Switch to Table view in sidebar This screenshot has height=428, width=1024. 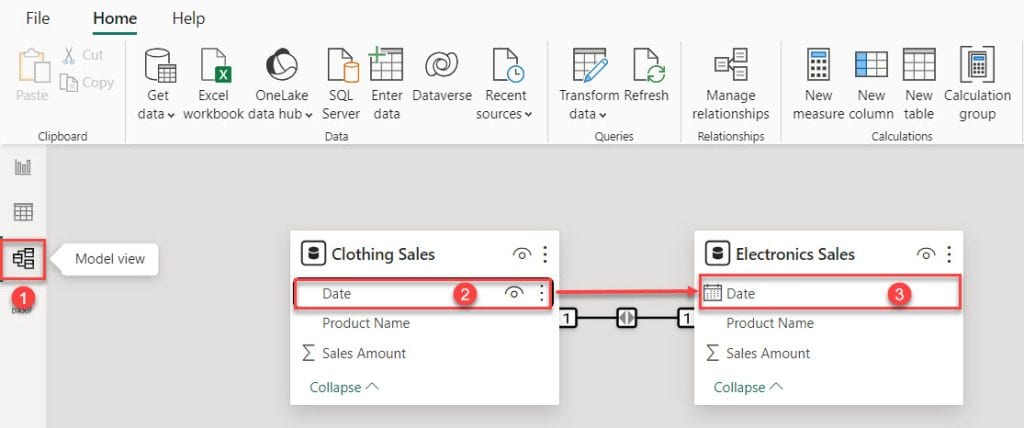(23, 212)
